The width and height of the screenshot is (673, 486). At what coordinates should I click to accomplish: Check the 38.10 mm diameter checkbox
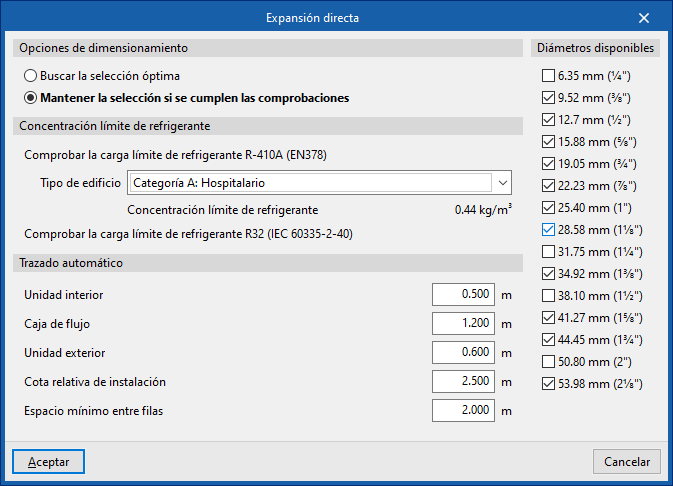pos(548,295)
